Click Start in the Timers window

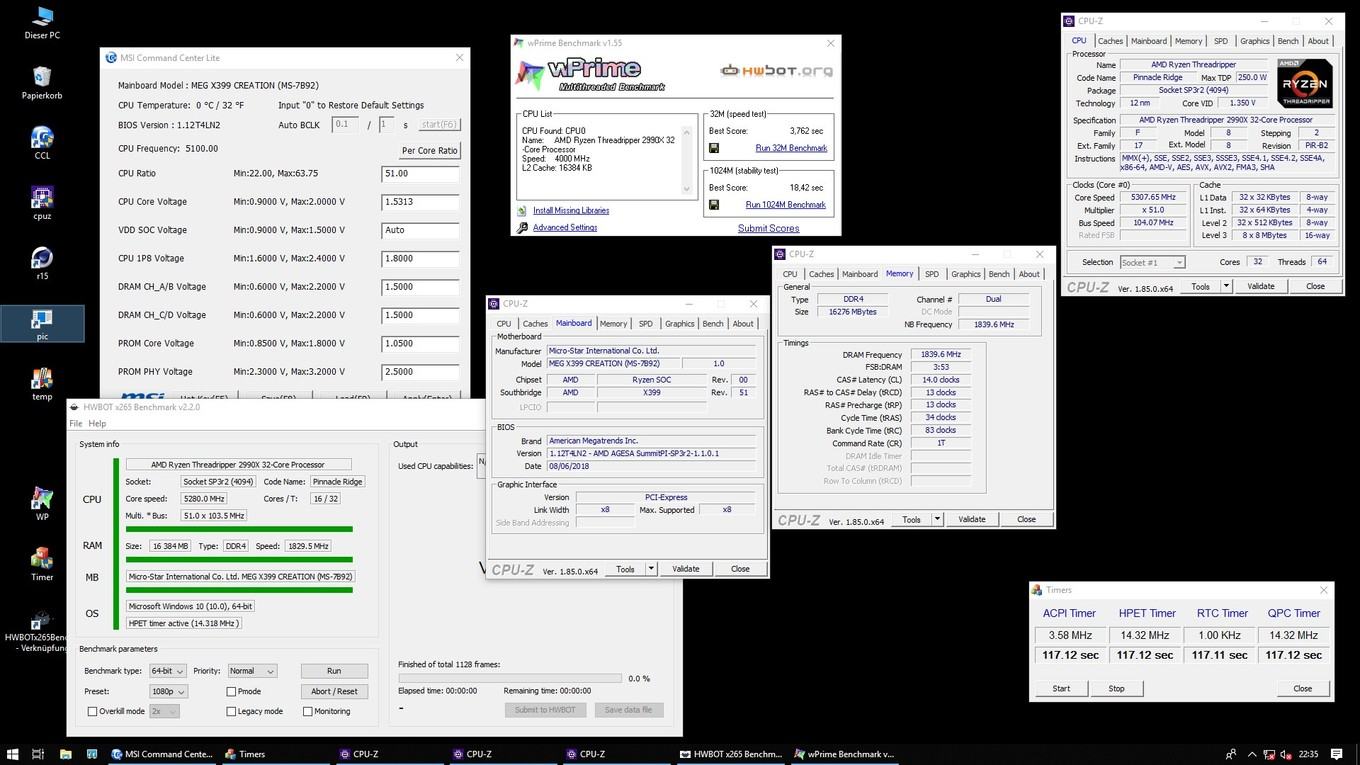coord(1061,688)
